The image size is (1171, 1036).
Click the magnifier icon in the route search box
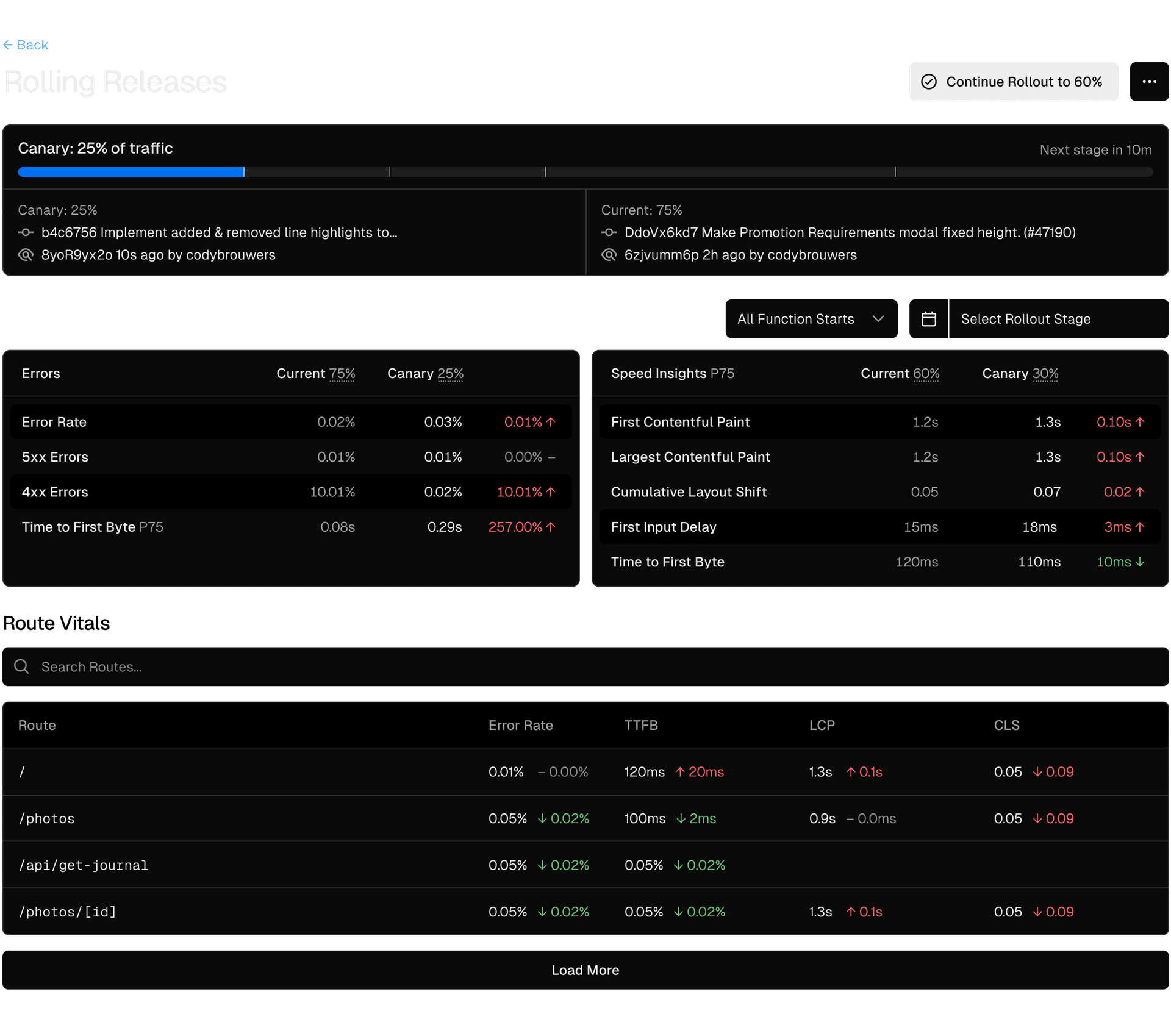(22, 666)
